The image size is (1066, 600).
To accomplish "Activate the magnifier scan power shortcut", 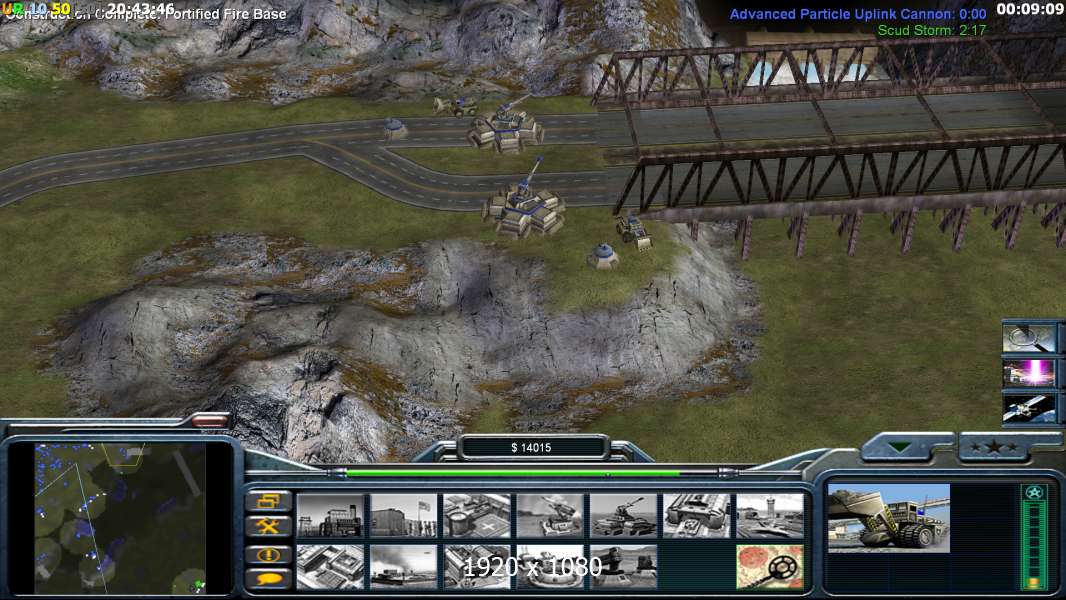I will pyautogui.click(x=1029, y=338).
